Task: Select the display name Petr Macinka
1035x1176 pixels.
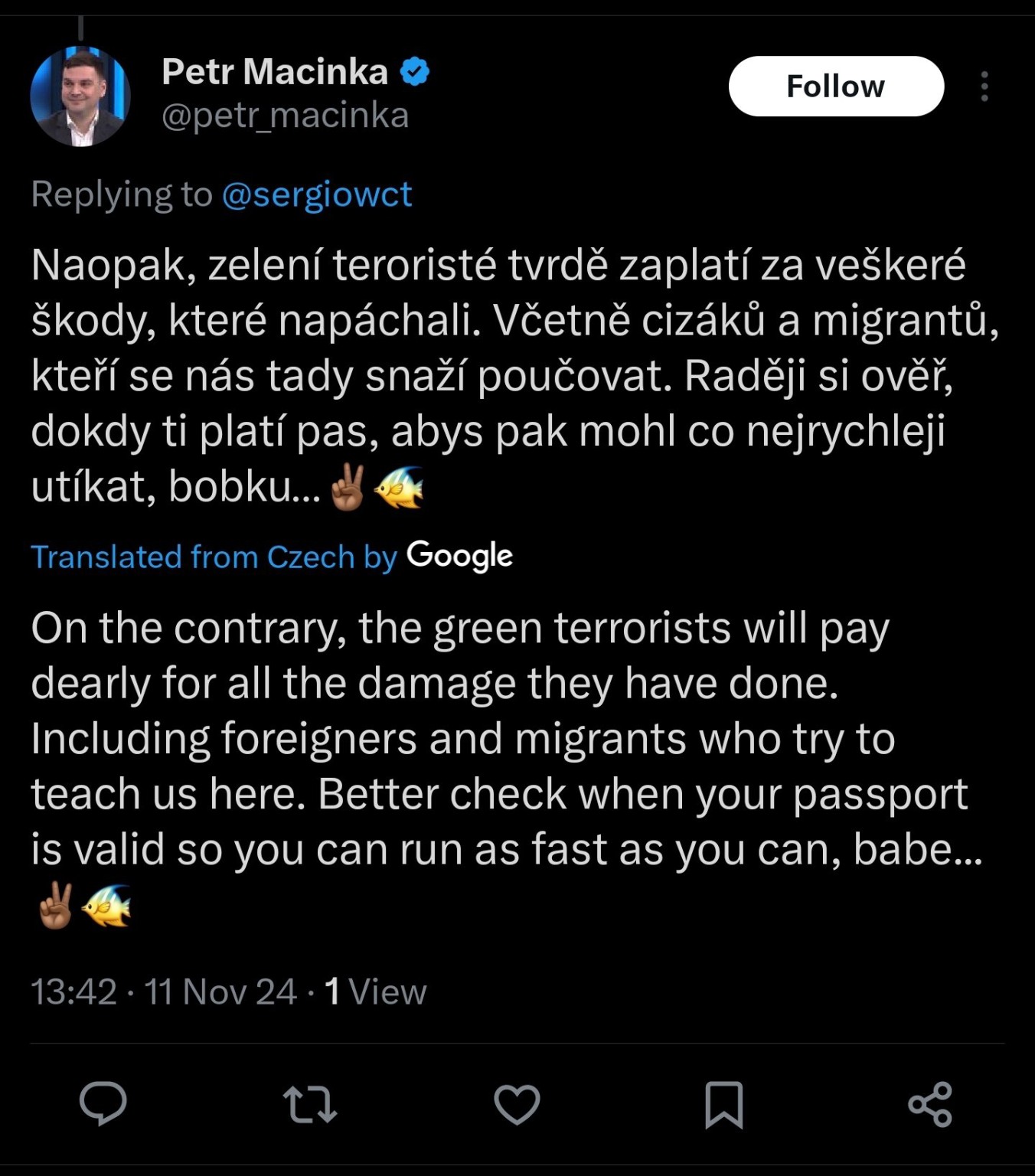Action: point(276,71)
